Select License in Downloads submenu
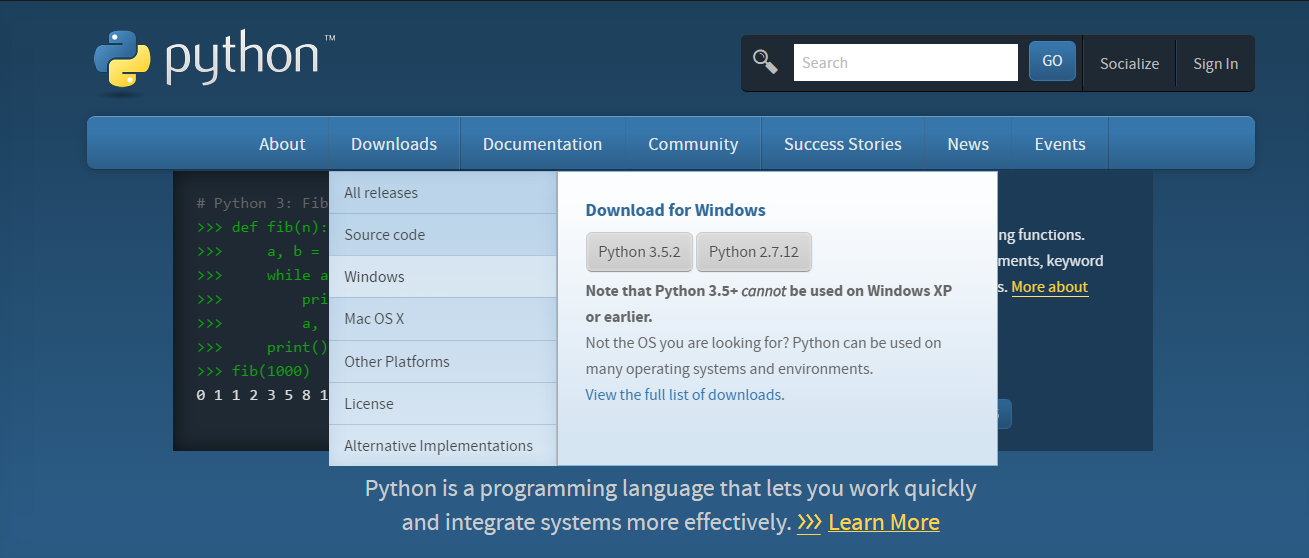Image resolution: width=1309 pixels, height=558 pixels. 443,403
